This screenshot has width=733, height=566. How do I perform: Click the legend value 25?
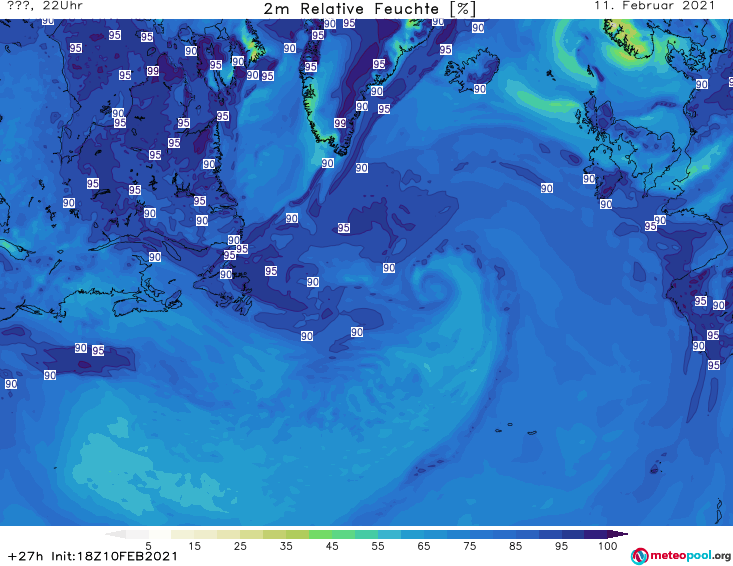point(240,545)
